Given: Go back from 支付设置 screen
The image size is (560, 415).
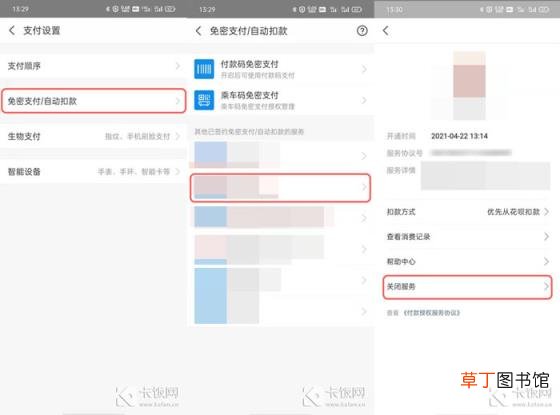Looking at the screenshot, I should point(12,30).
